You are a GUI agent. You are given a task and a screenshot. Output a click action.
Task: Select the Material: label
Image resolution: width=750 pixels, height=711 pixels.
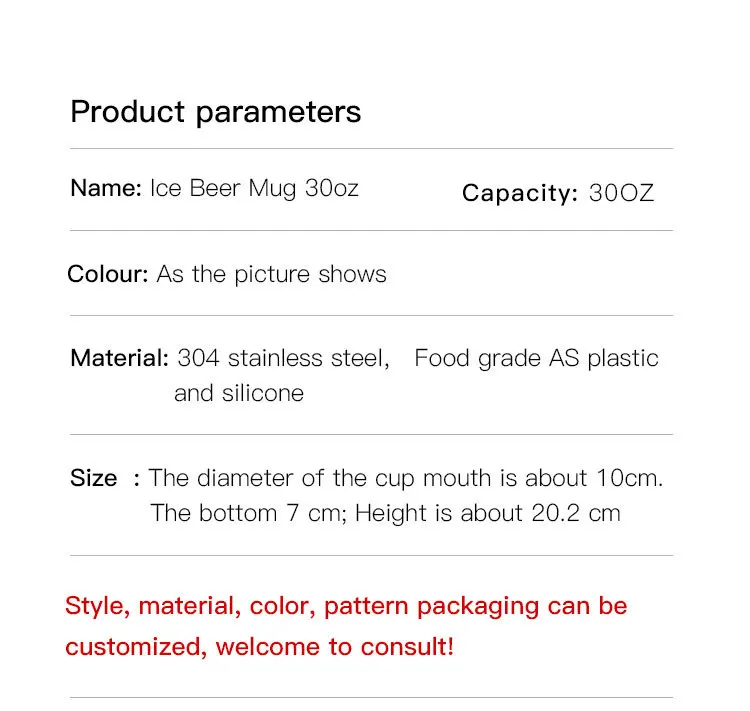click(x=119, y=358)
